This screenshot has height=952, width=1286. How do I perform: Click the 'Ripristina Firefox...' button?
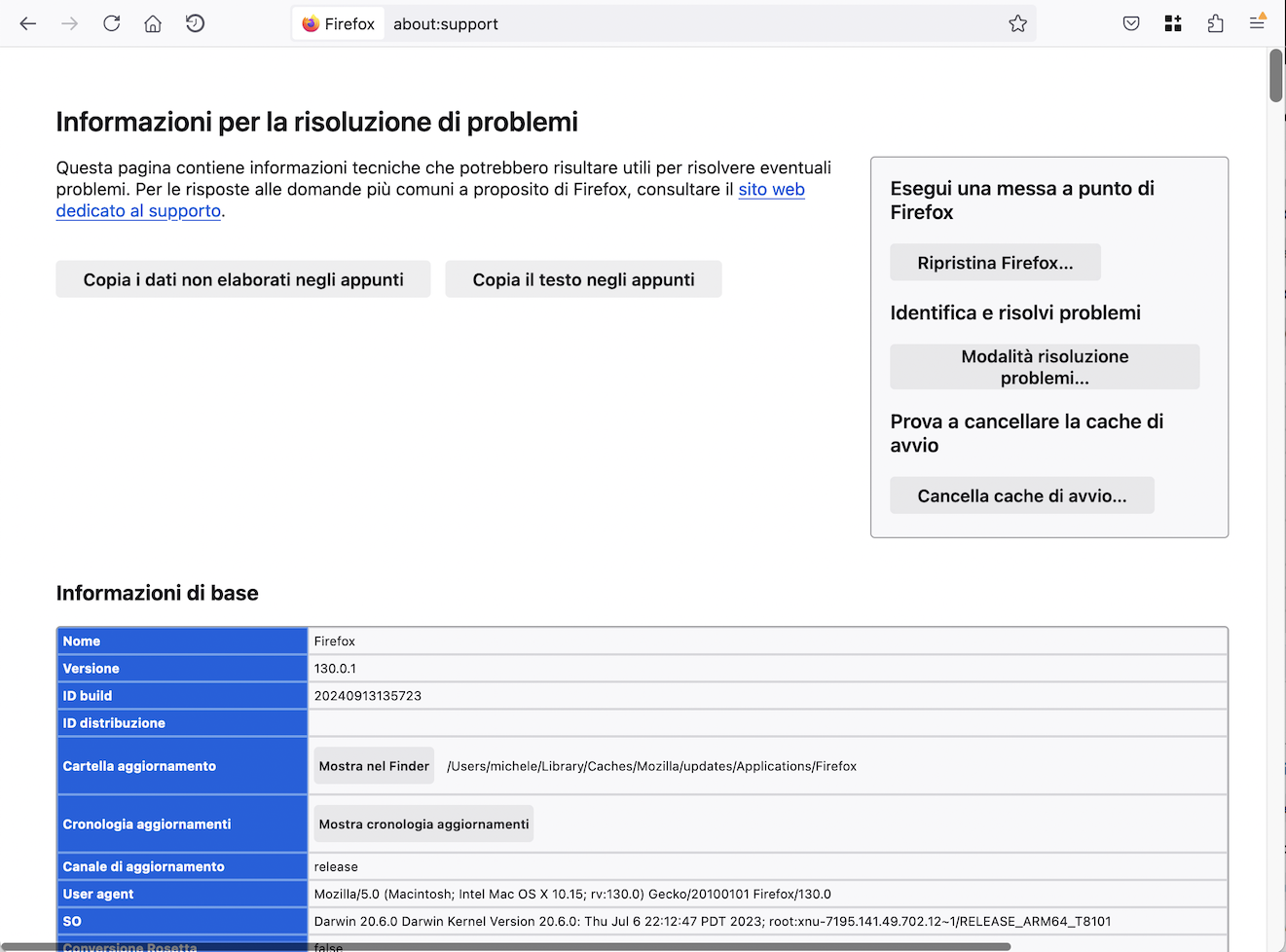coord(995,263)
